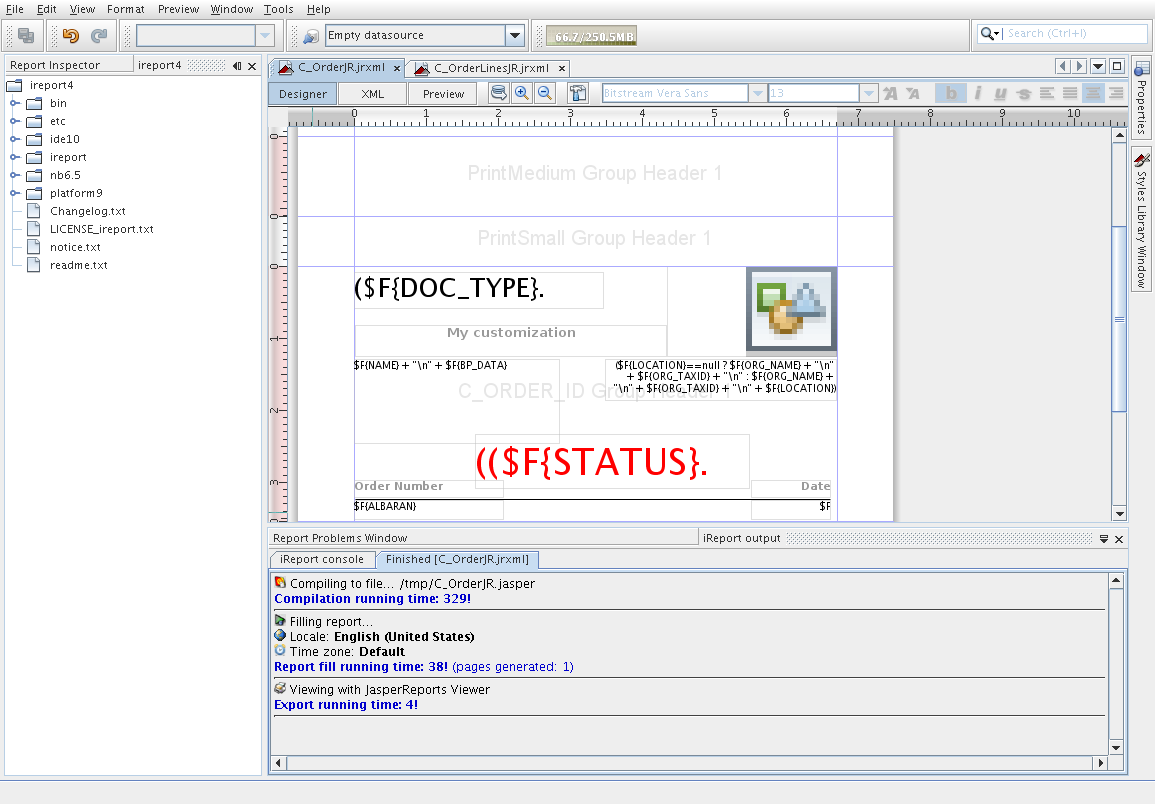
Task: Open the Empty datasource dropdown
Action: point(514,36)
